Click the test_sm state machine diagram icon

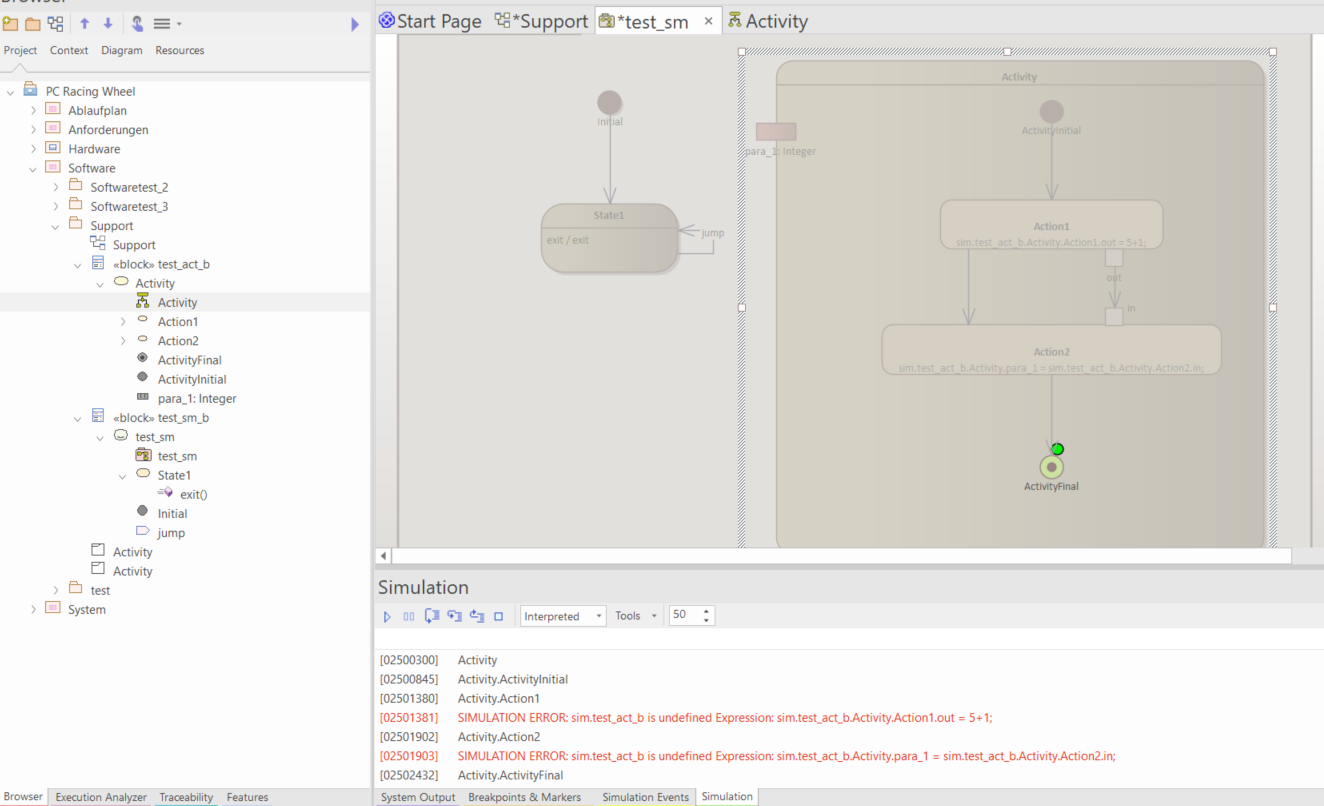[143, 456]
